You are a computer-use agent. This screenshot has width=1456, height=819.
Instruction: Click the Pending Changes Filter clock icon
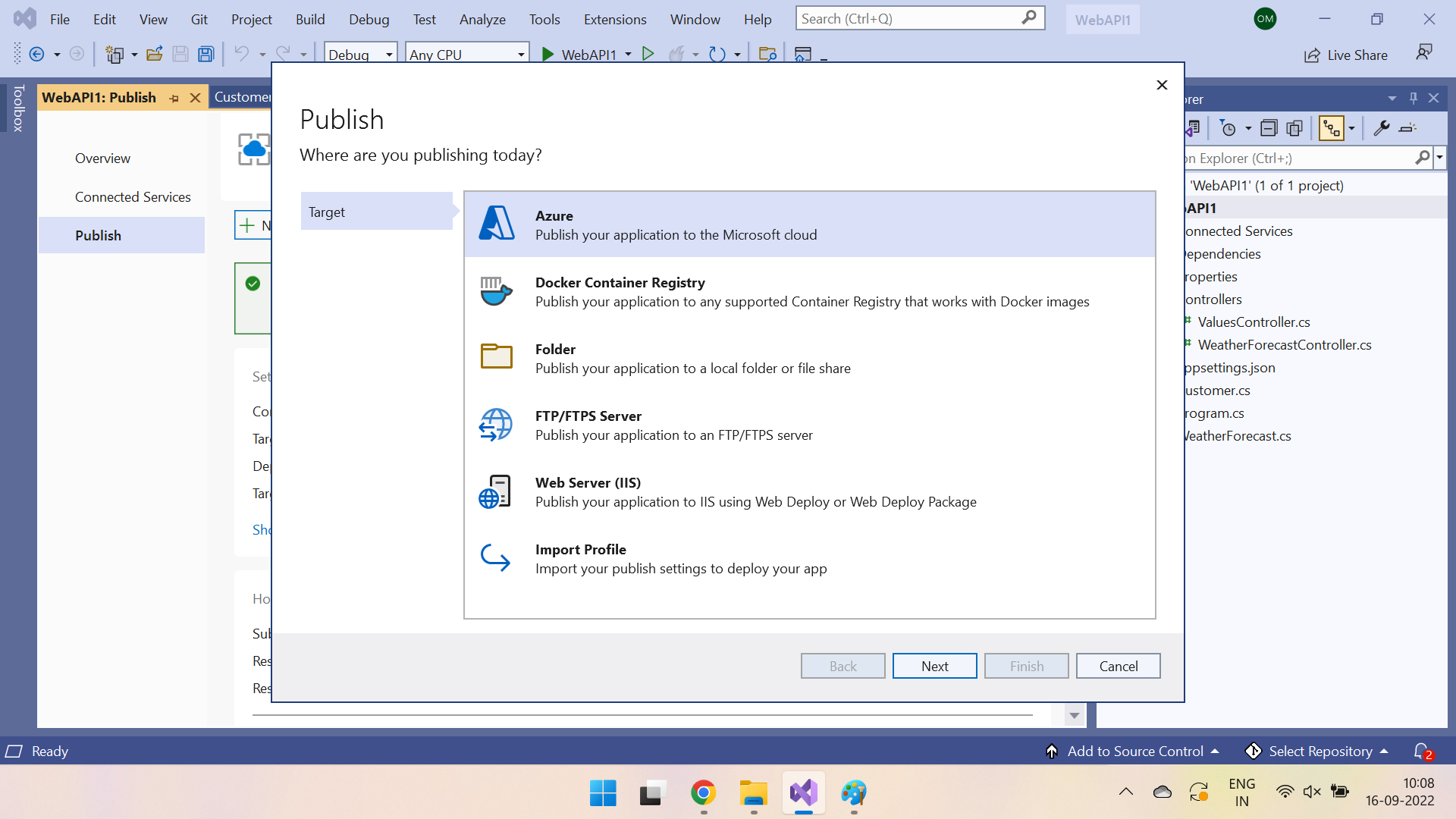click(1228, 128)
